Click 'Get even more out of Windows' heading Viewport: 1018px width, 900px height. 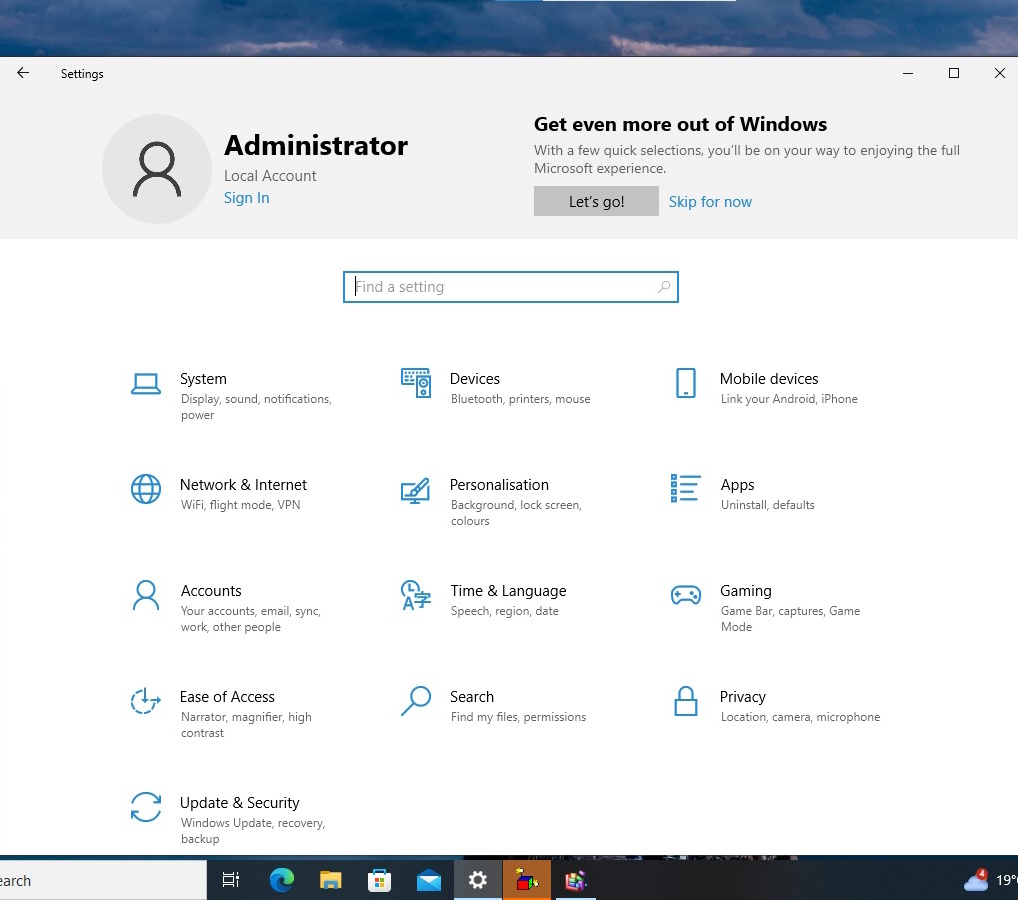(680, 124)
